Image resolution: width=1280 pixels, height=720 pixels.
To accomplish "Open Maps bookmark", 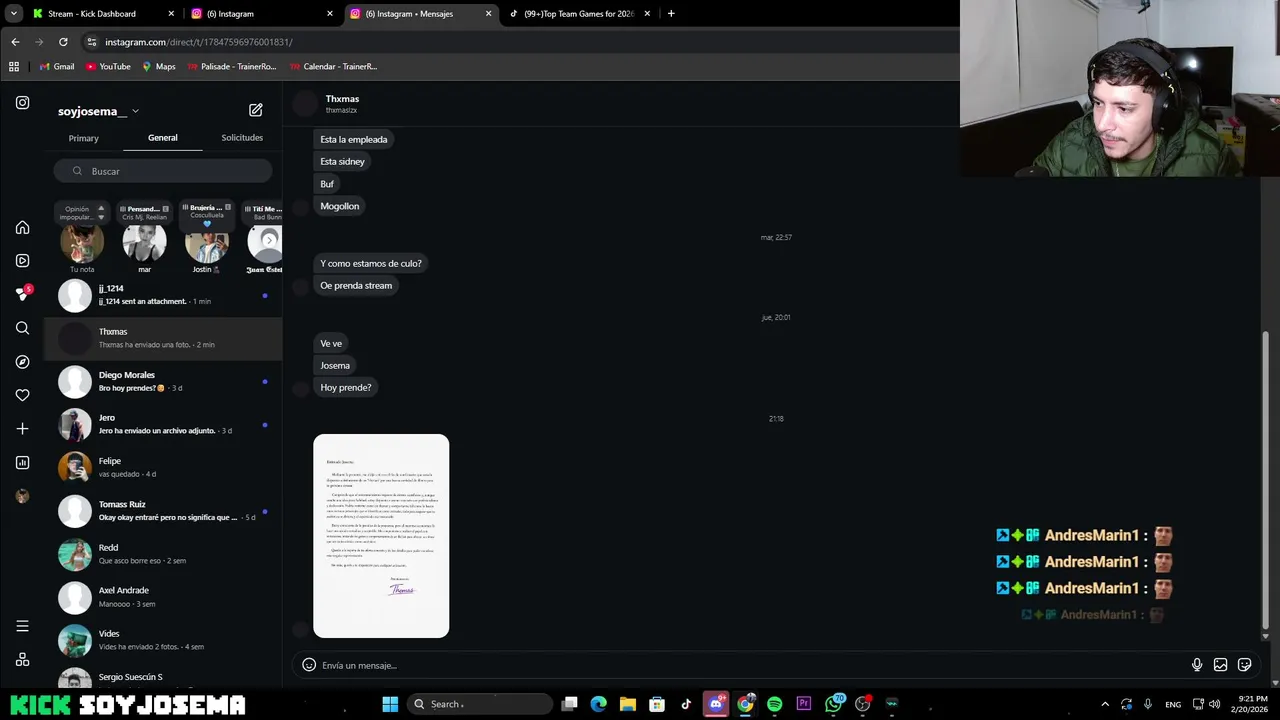I will pos(159,66).
